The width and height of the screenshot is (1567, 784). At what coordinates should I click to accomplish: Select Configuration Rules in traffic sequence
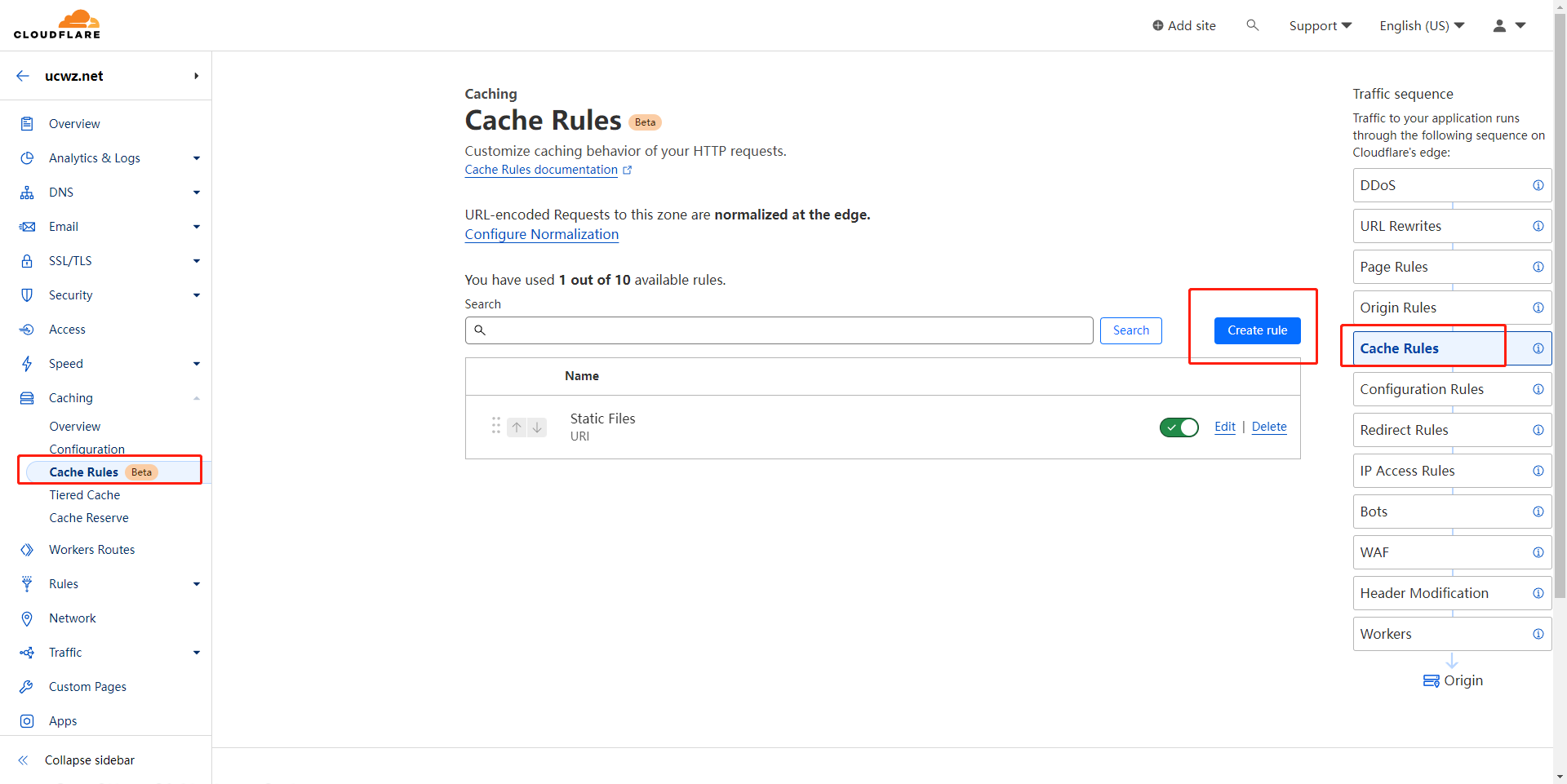pos(1452,389)
